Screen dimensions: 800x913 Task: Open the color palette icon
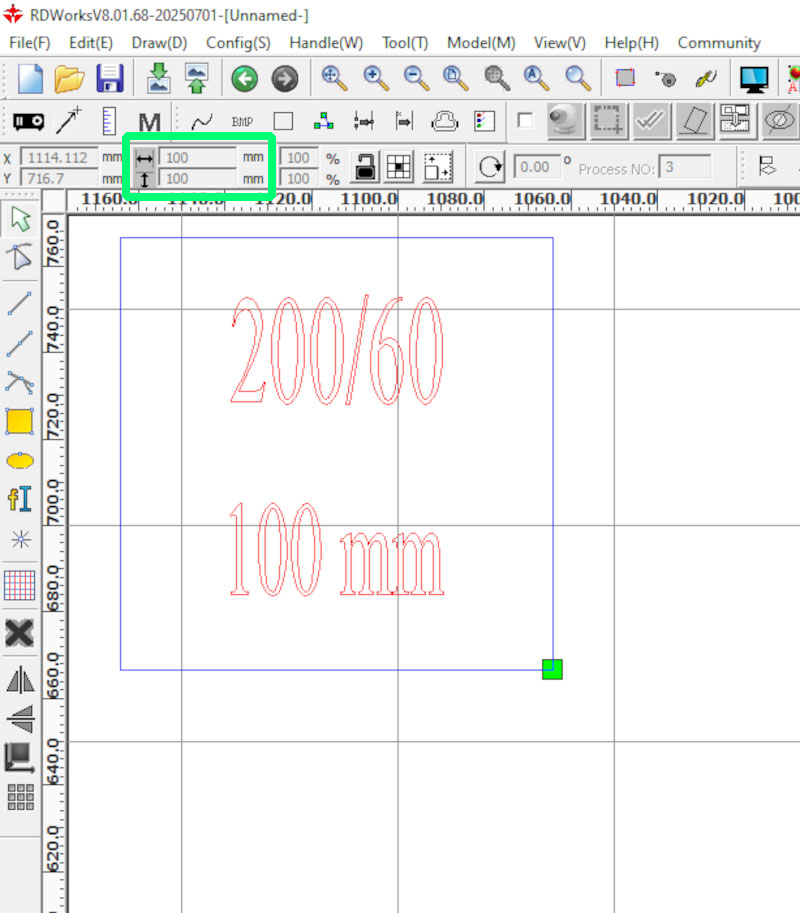click(x=484, y=120)
